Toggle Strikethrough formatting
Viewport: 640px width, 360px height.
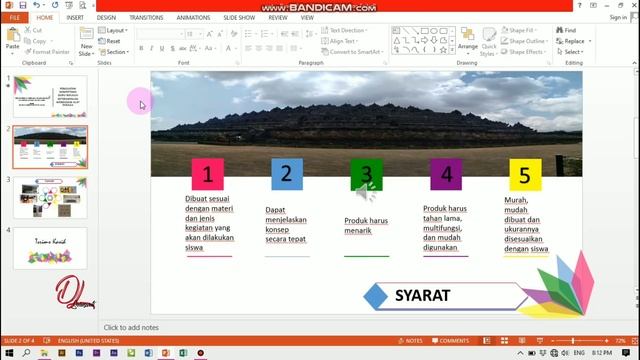tap(183, 49)
